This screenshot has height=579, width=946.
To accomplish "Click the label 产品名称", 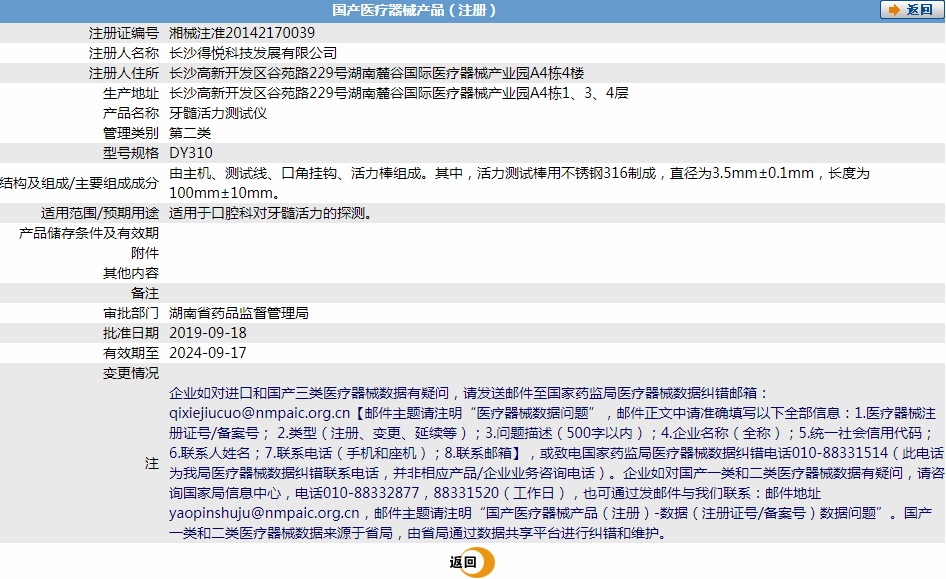I will pos(131,113).
